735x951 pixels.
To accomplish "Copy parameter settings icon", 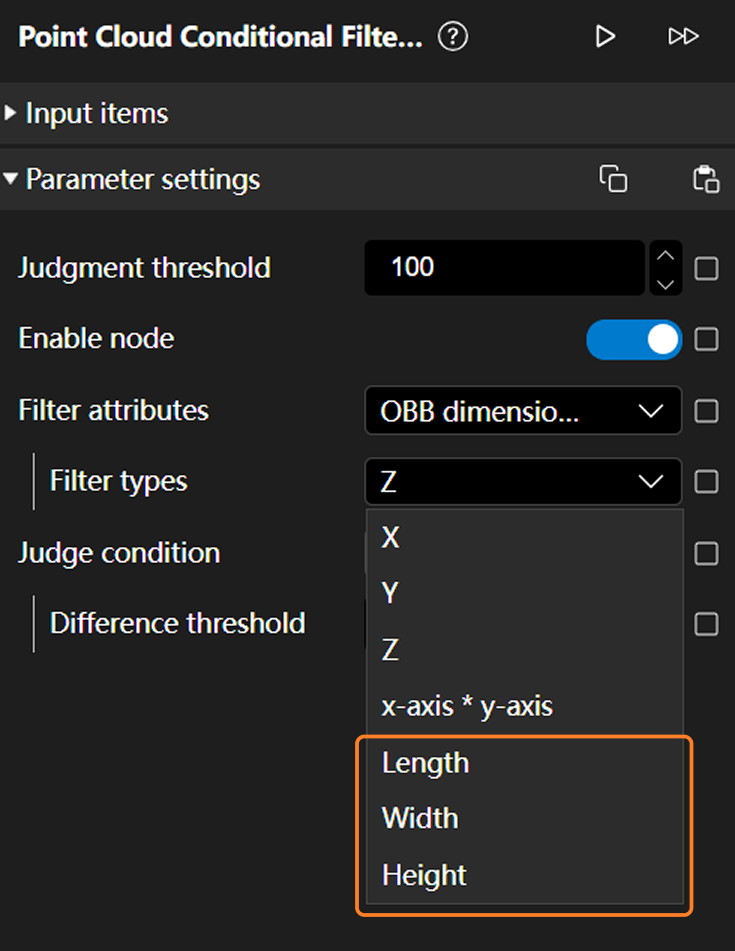I will tap(613, 179).
